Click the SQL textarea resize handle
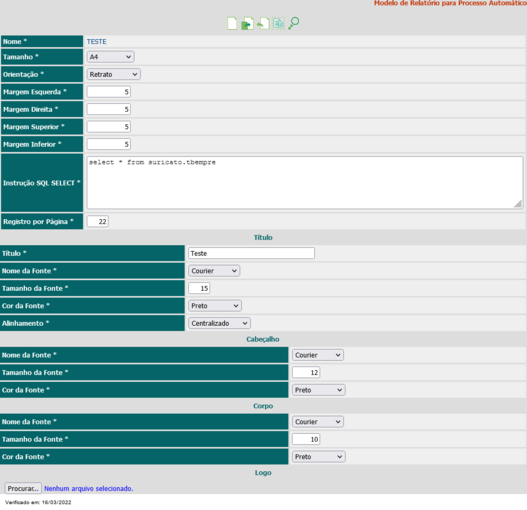 coord(518,204)
